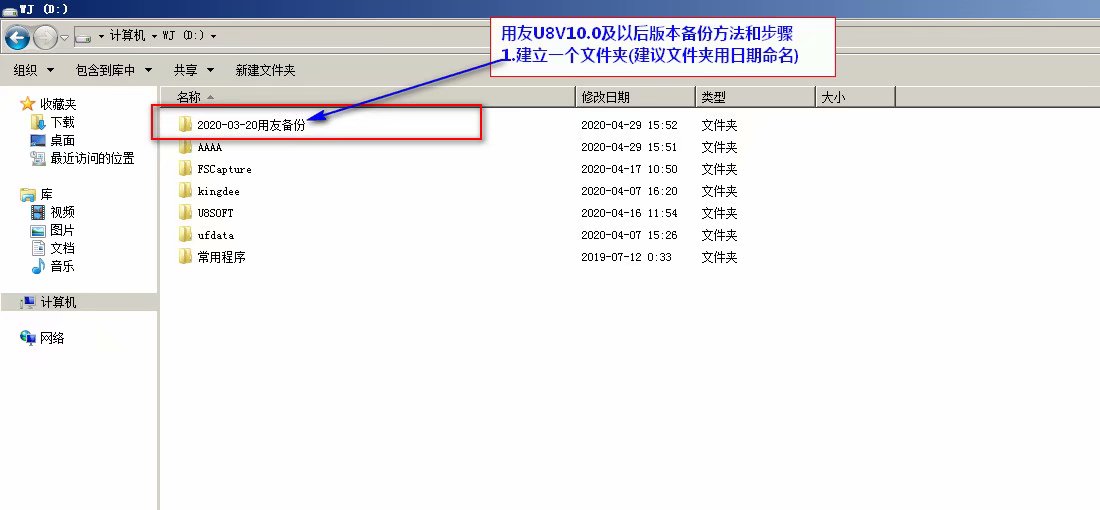Image resolution: width=1100 pixels, height=510 pixels.
Task: Click the Forward navigation arrow button
Action: click(x=45, y=37)
